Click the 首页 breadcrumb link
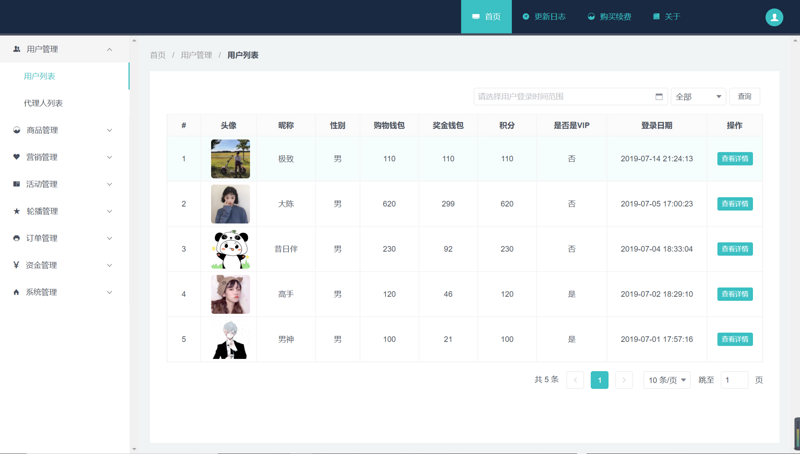 click(x=158, y=55)
